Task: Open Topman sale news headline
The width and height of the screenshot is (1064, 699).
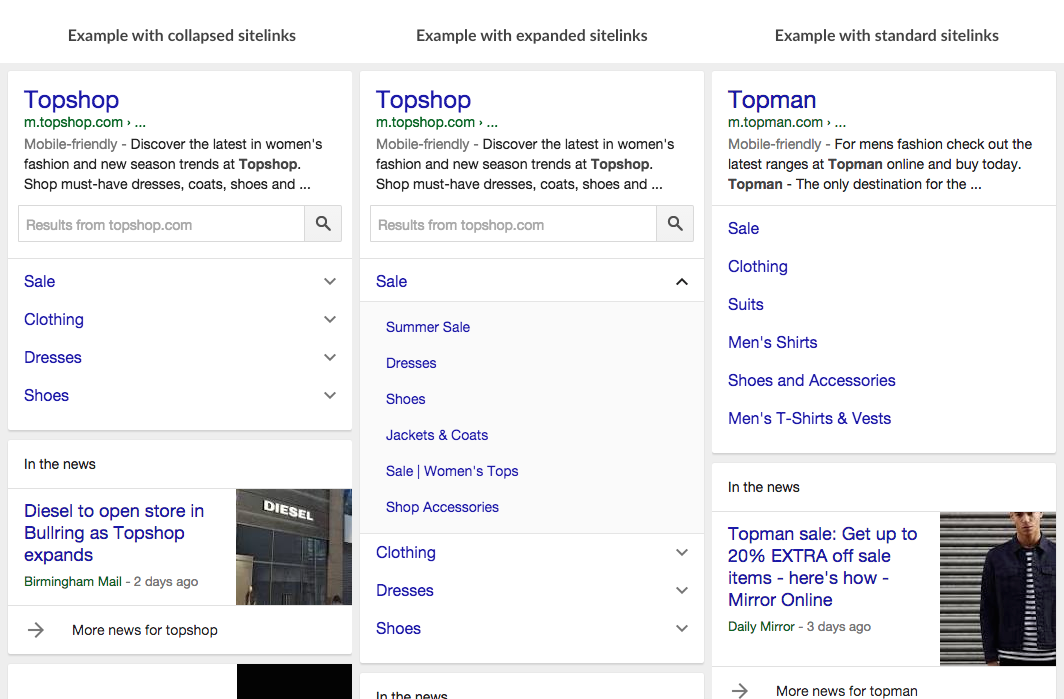Action: 822,567
